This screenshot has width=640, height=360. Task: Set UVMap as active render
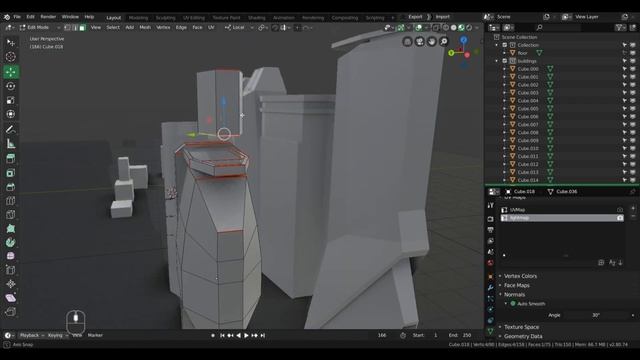[620, 210]
